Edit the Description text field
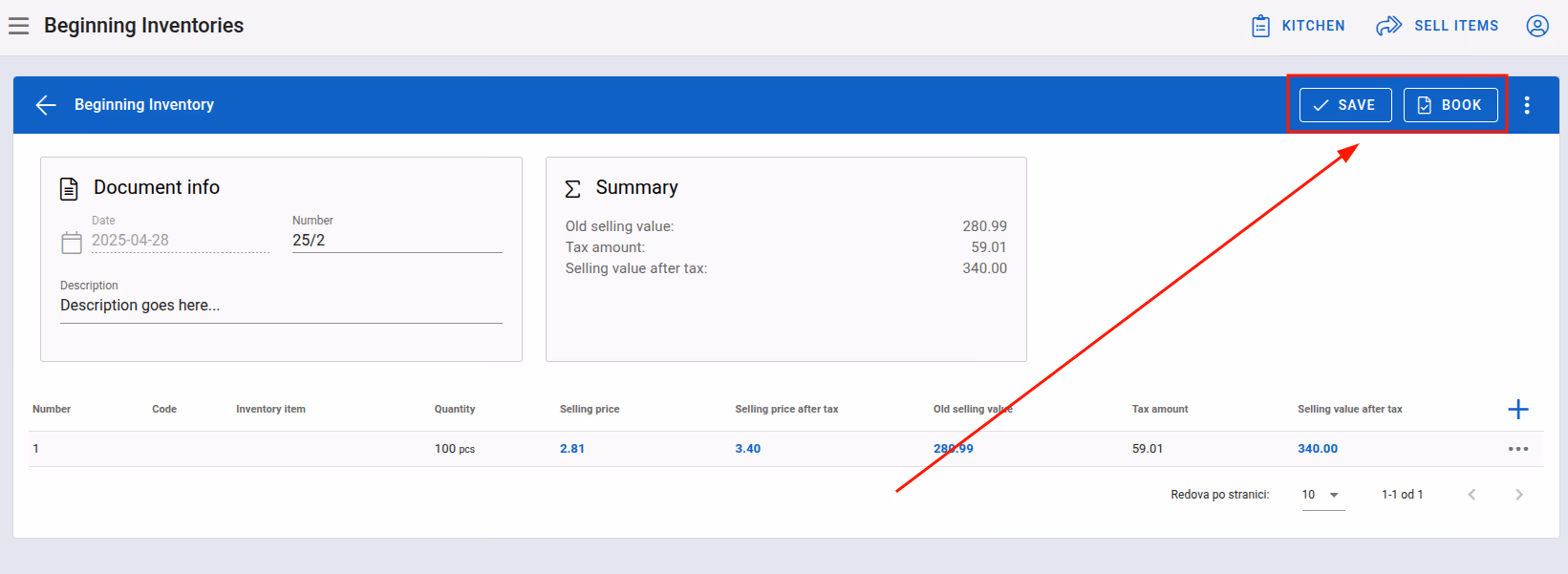 281,306
